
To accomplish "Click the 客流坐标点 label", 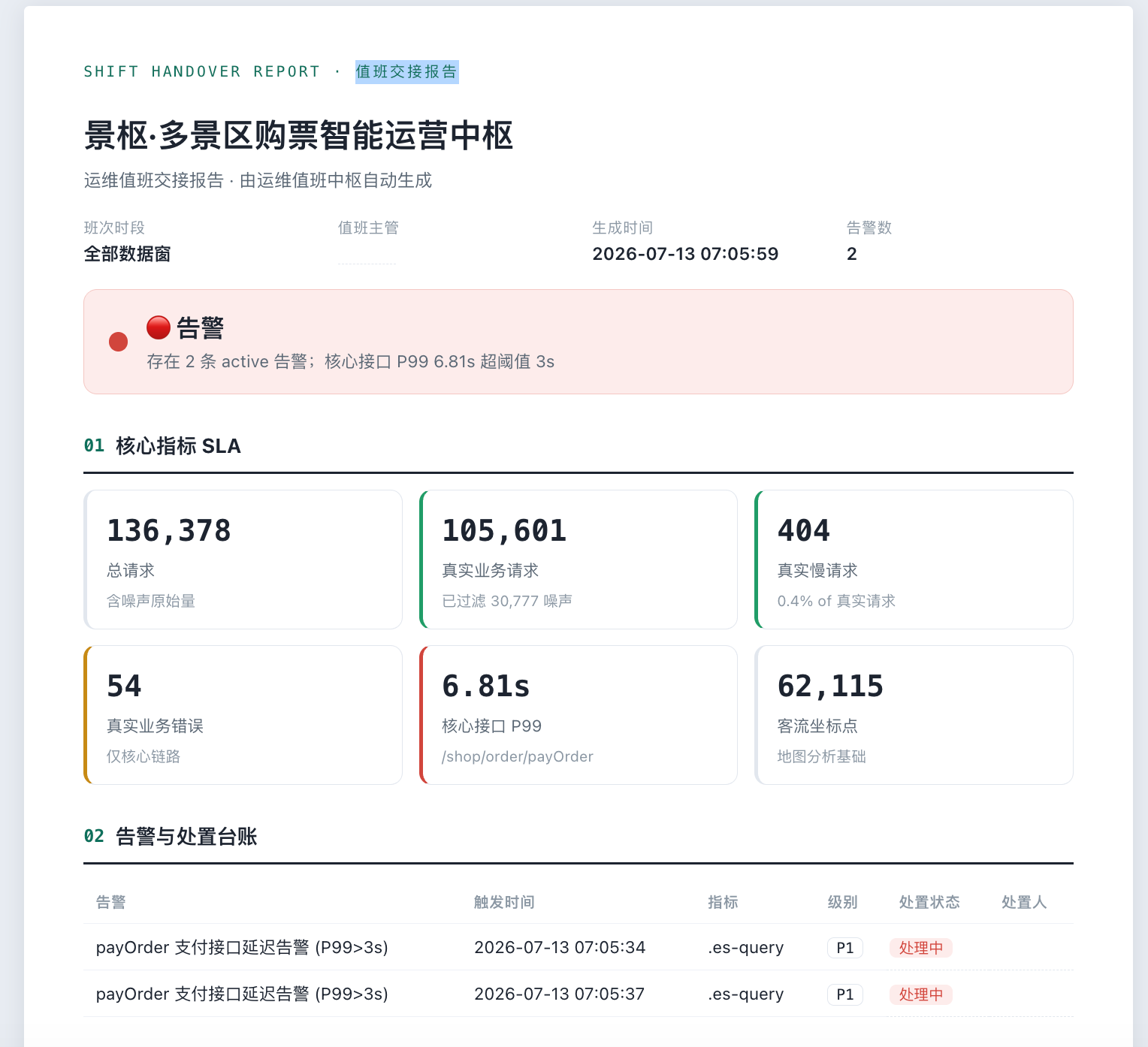I will [817, 726].
